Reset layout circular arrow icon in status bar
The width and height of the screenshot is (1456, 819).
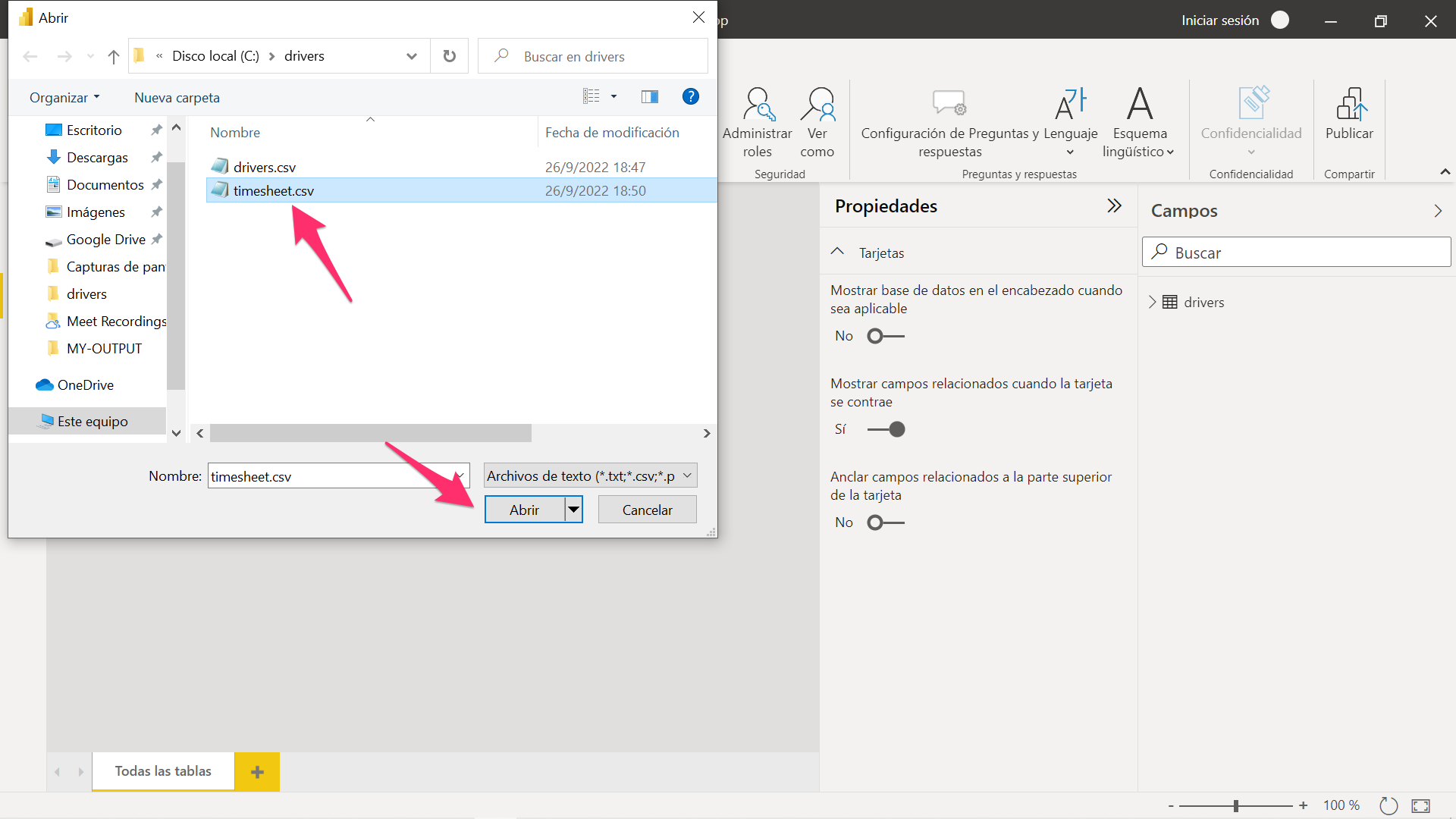(x=1389, y=805)
